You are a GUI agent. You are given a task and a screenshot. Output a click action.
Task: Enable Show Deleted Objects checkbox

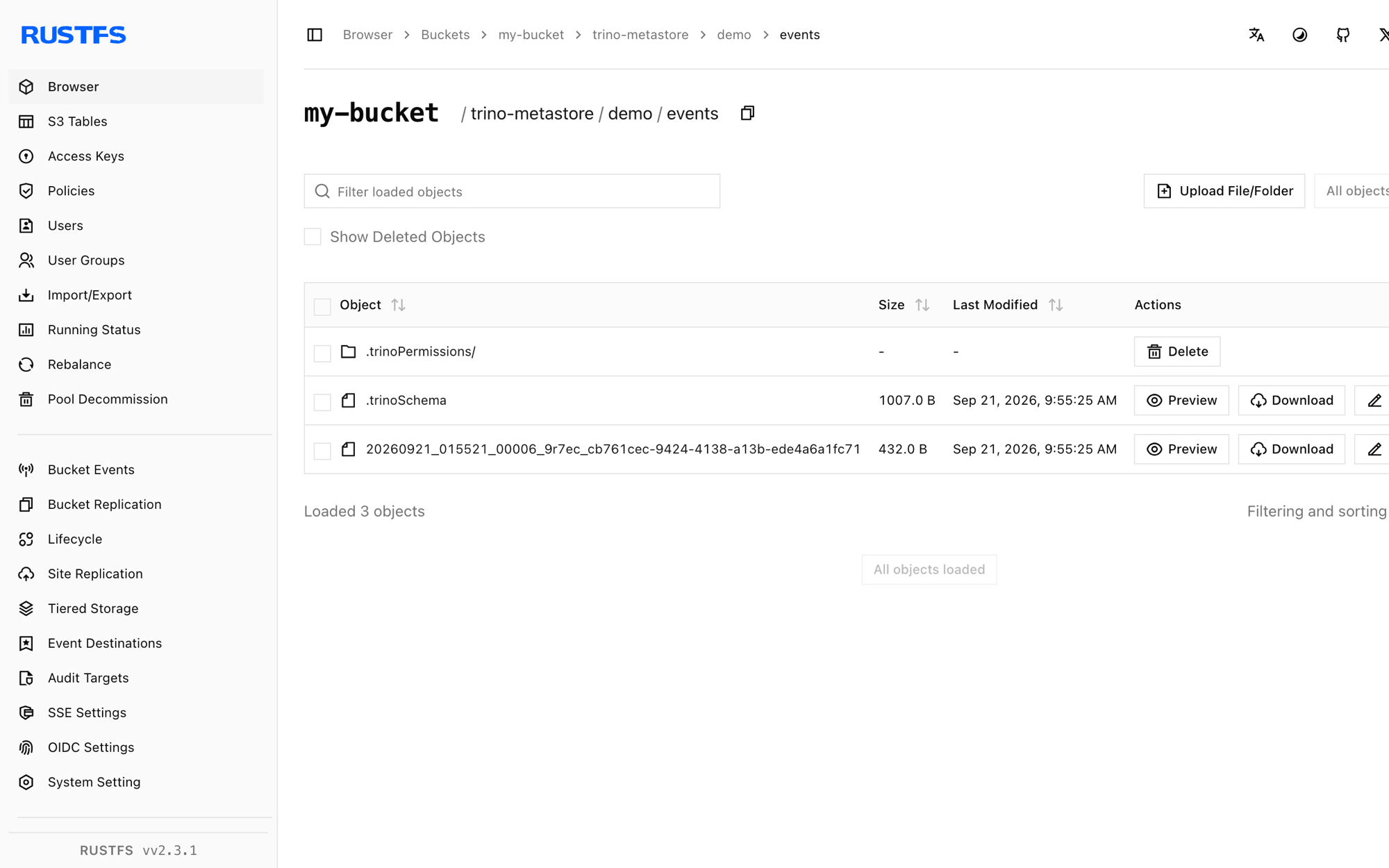coord(313,237)
